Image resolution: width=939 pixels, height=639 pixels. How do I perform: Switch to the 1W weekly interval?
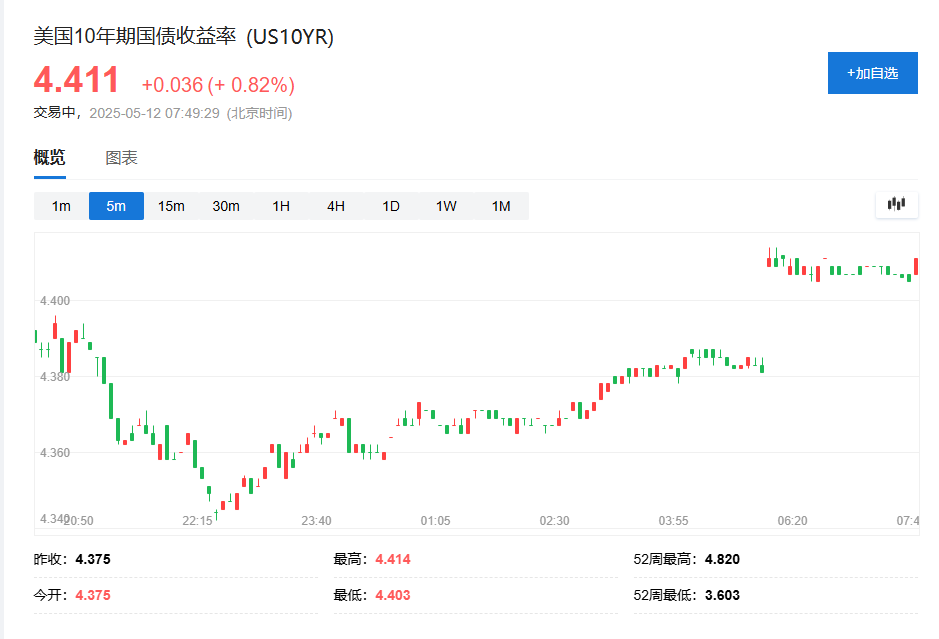(x=446, y=206)
